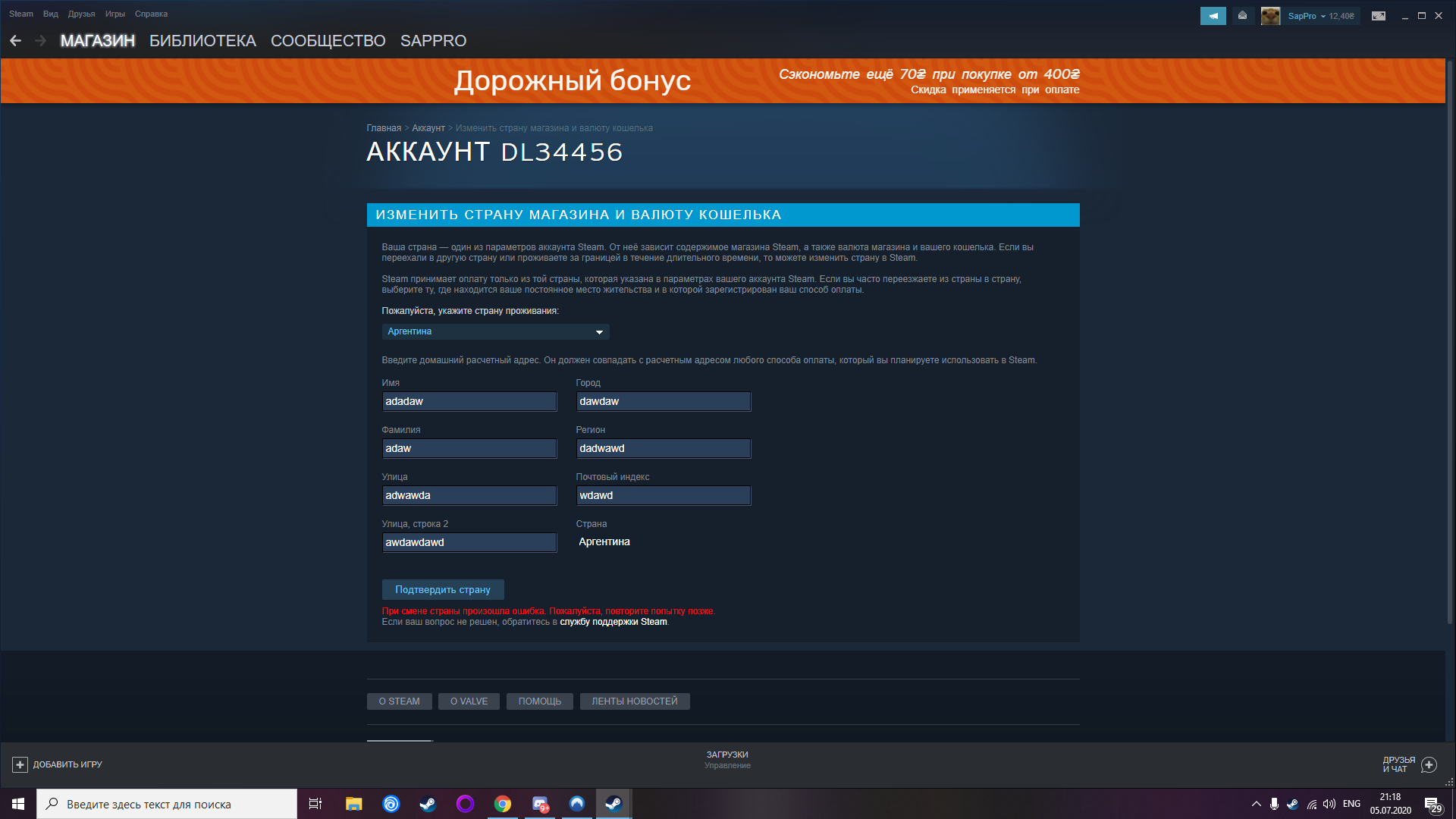Screen dimensions: 1456x819
Task: Open the inbox envelope icon
Action: point(1242,16)
